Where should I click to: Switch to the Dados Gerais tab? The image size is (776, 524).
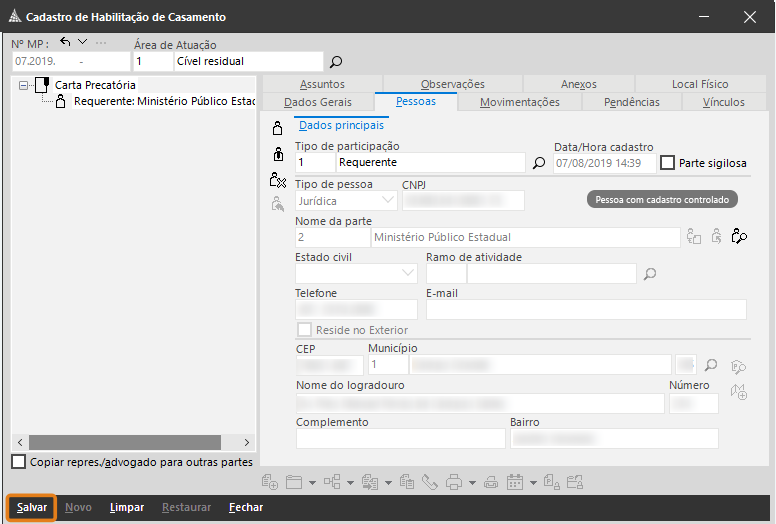[318, 102]
